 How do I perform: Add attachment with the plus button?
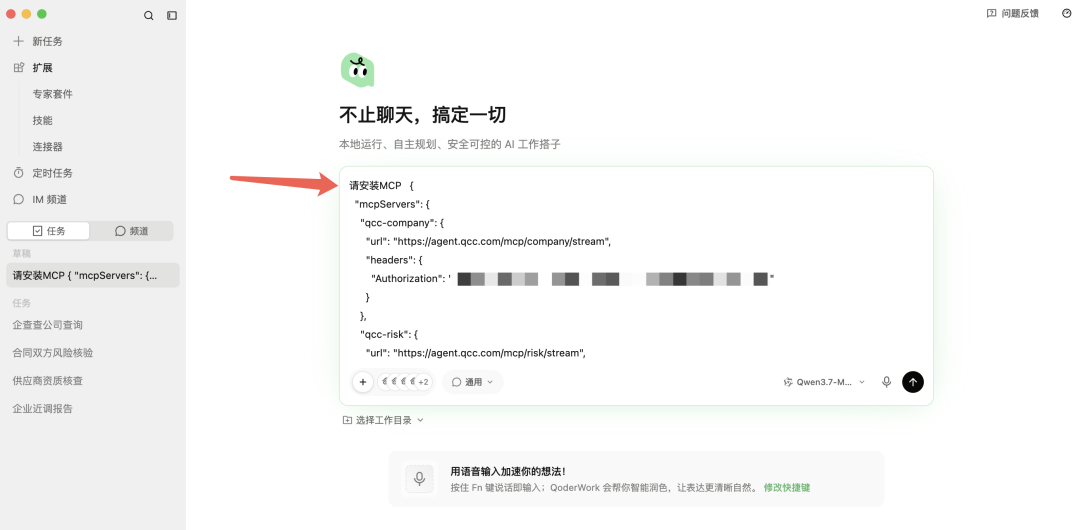pos(362,382)
